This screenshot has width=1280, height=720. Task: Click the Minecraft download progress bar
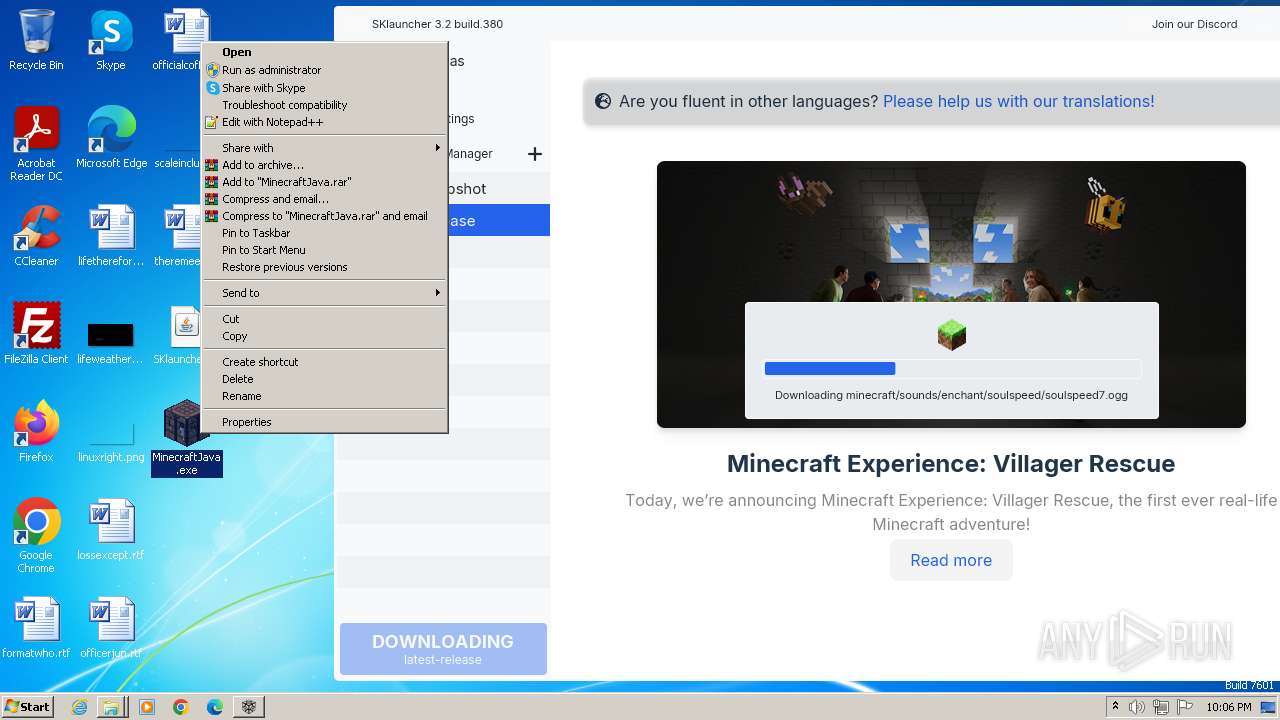click(x=952, y=368)
